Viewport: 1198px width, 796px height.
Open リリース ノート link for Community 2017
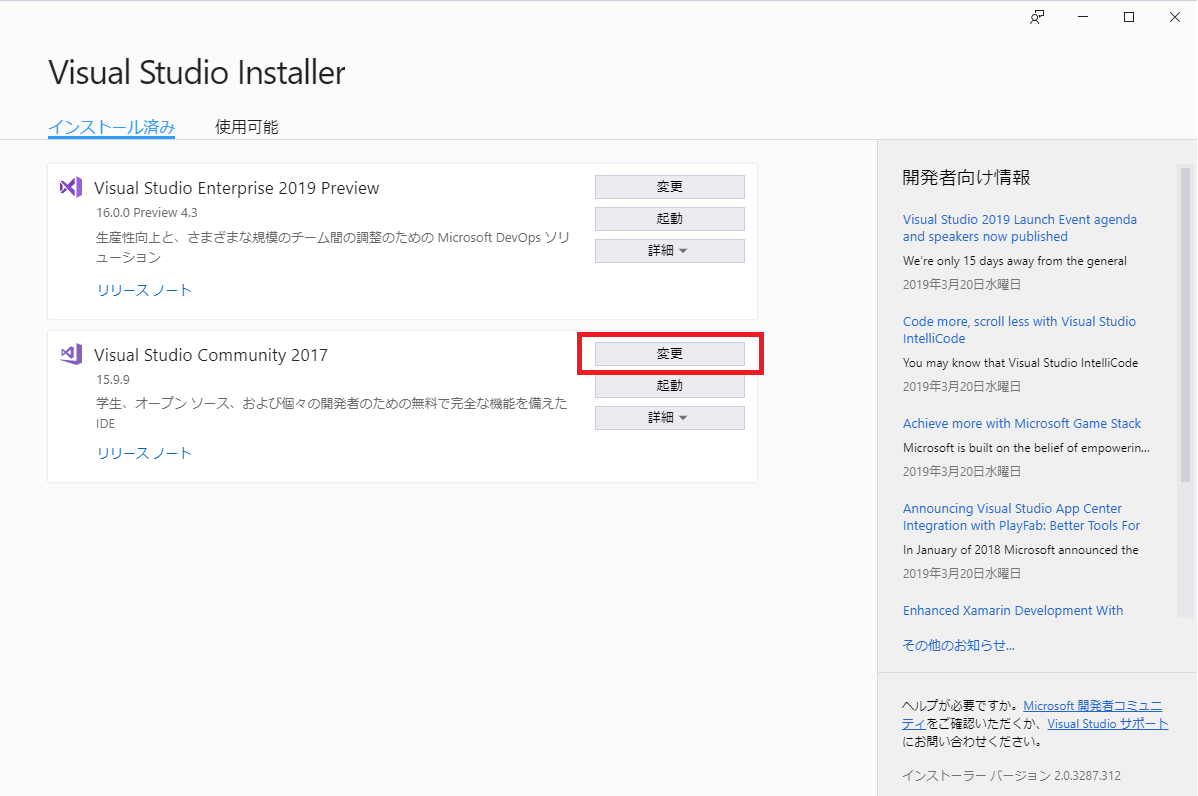[144, 453]
